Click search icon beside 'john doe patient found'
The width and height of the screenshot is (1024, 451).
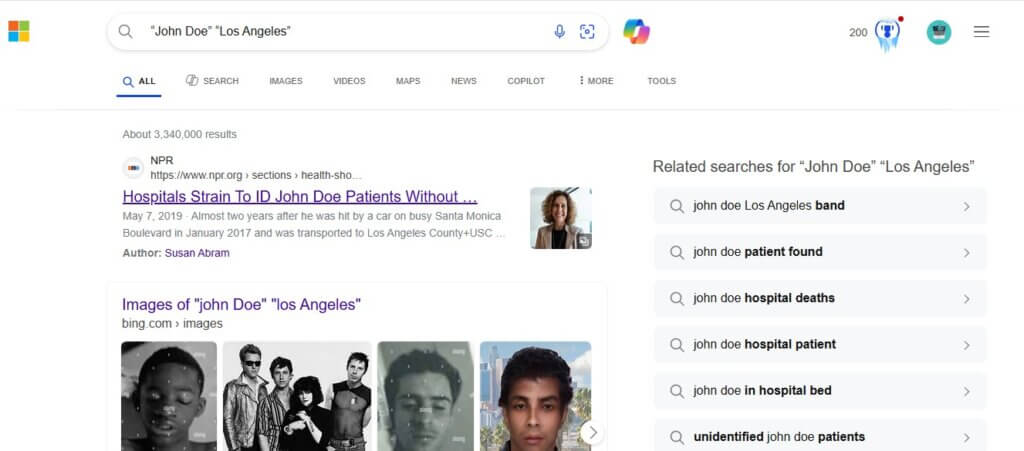(x=677, y=253)
